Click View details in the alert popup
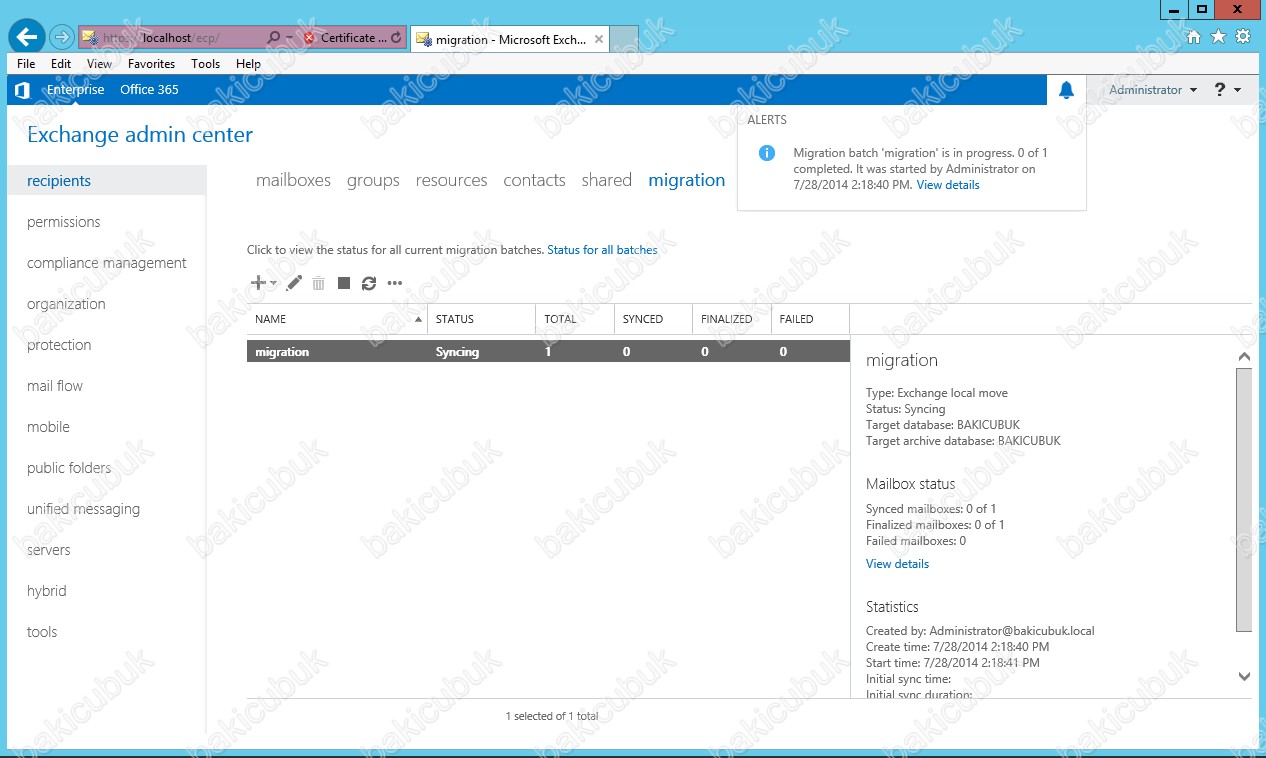 (x=948, y=185)
